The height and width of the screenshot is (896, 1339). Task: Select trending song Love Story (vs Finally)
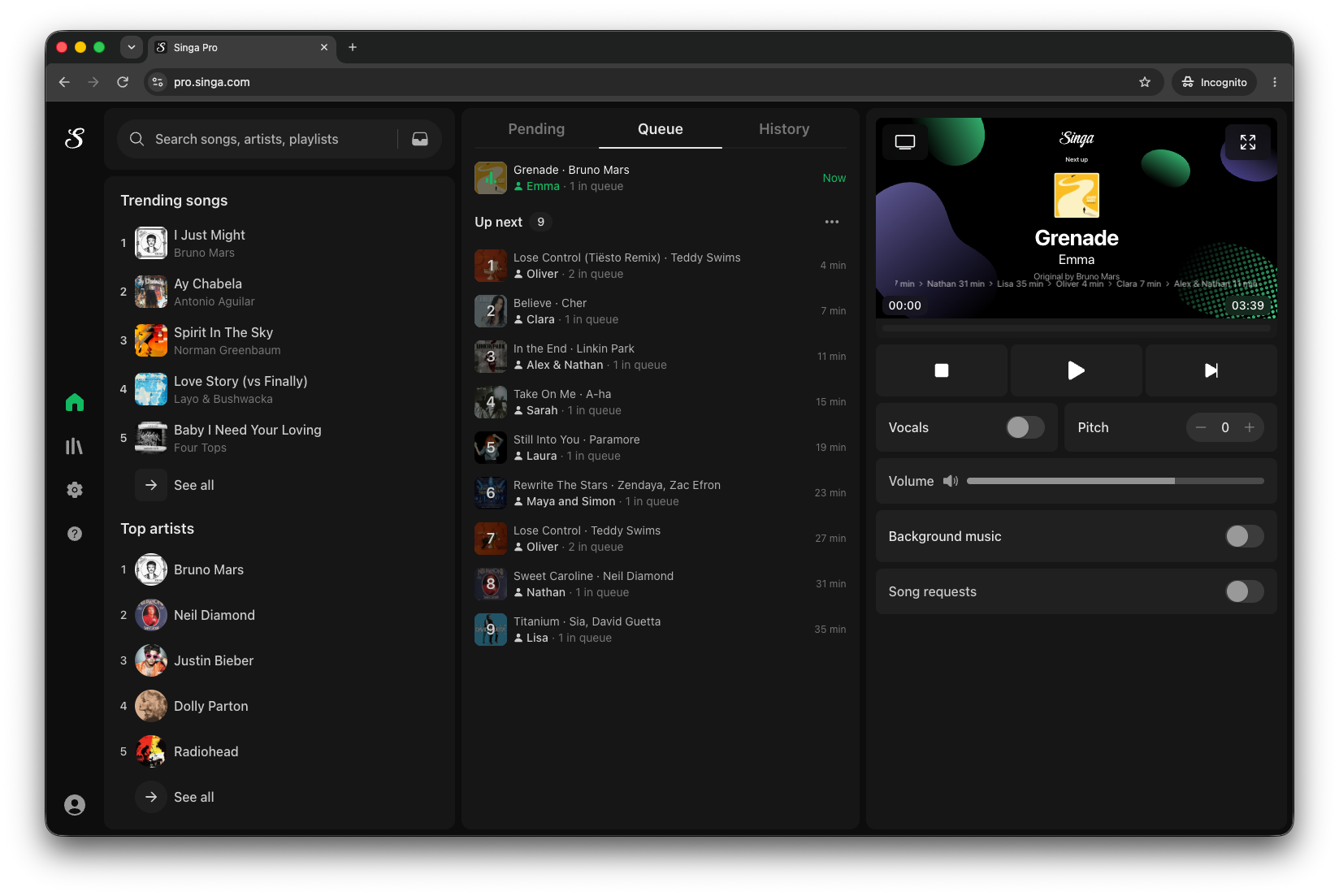pos(279,389)
